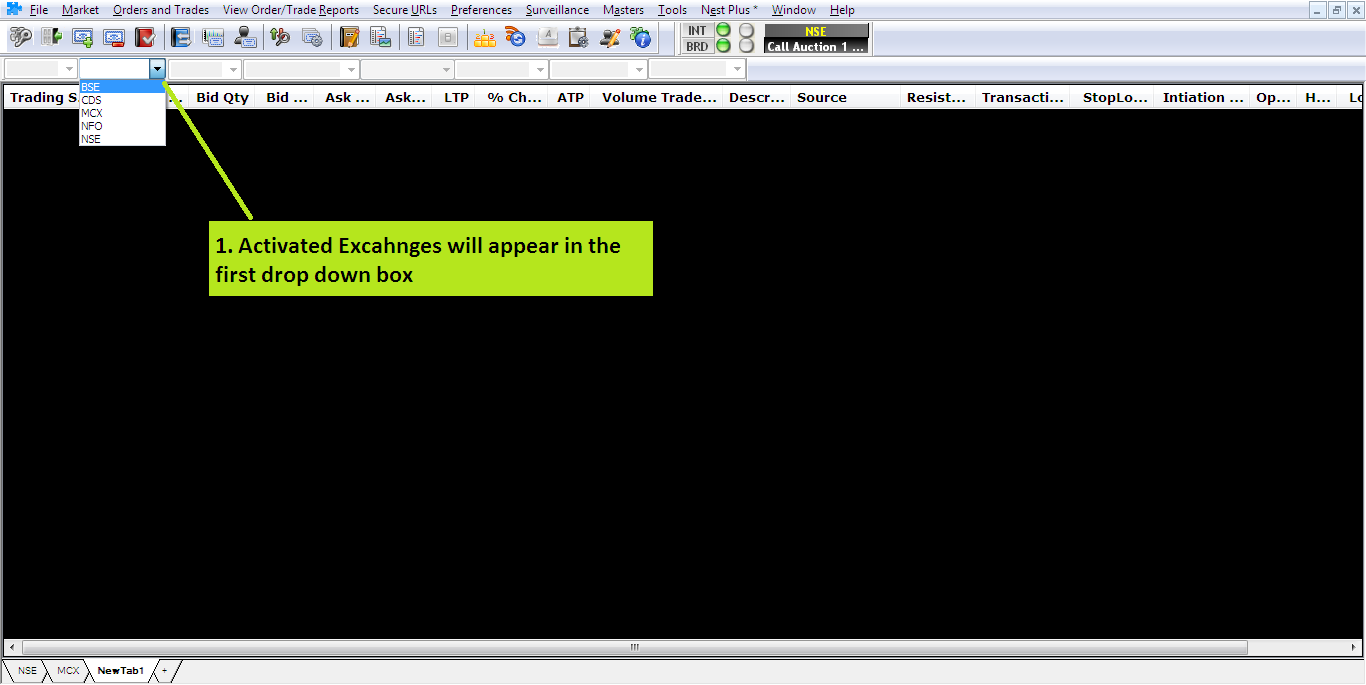Switch to the NSE tab at bottom

point(27,671)
